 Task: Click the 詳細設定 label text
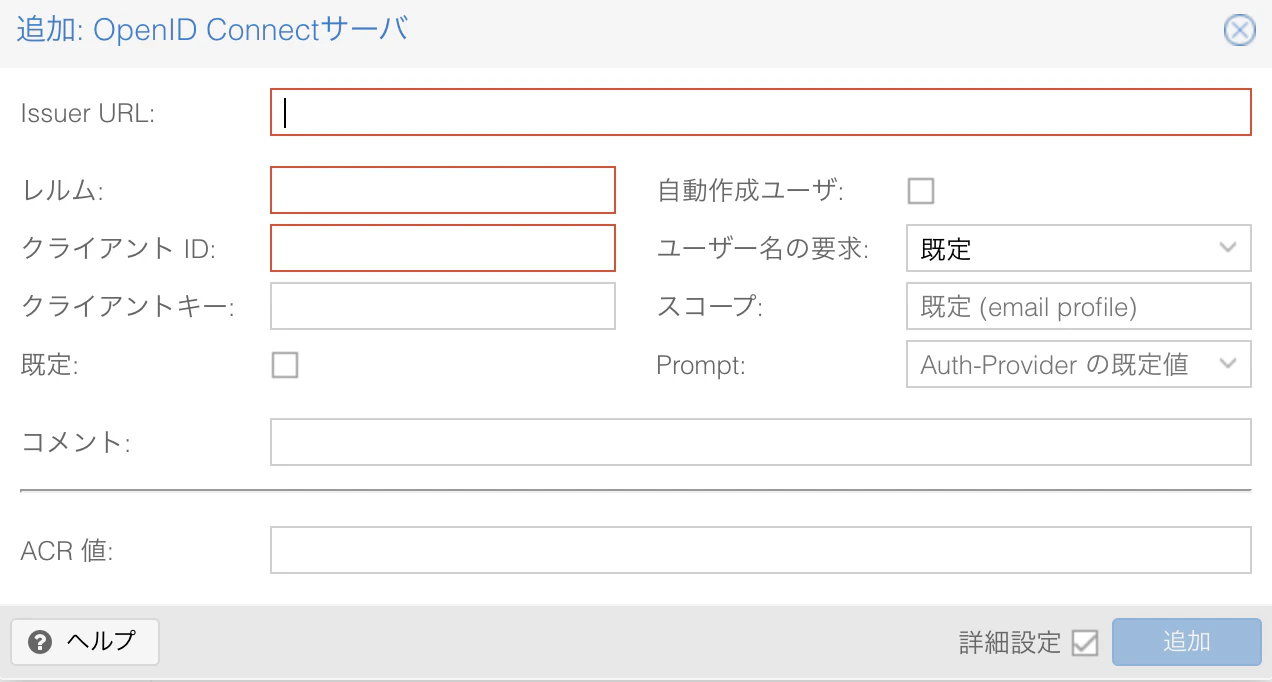1010,642
